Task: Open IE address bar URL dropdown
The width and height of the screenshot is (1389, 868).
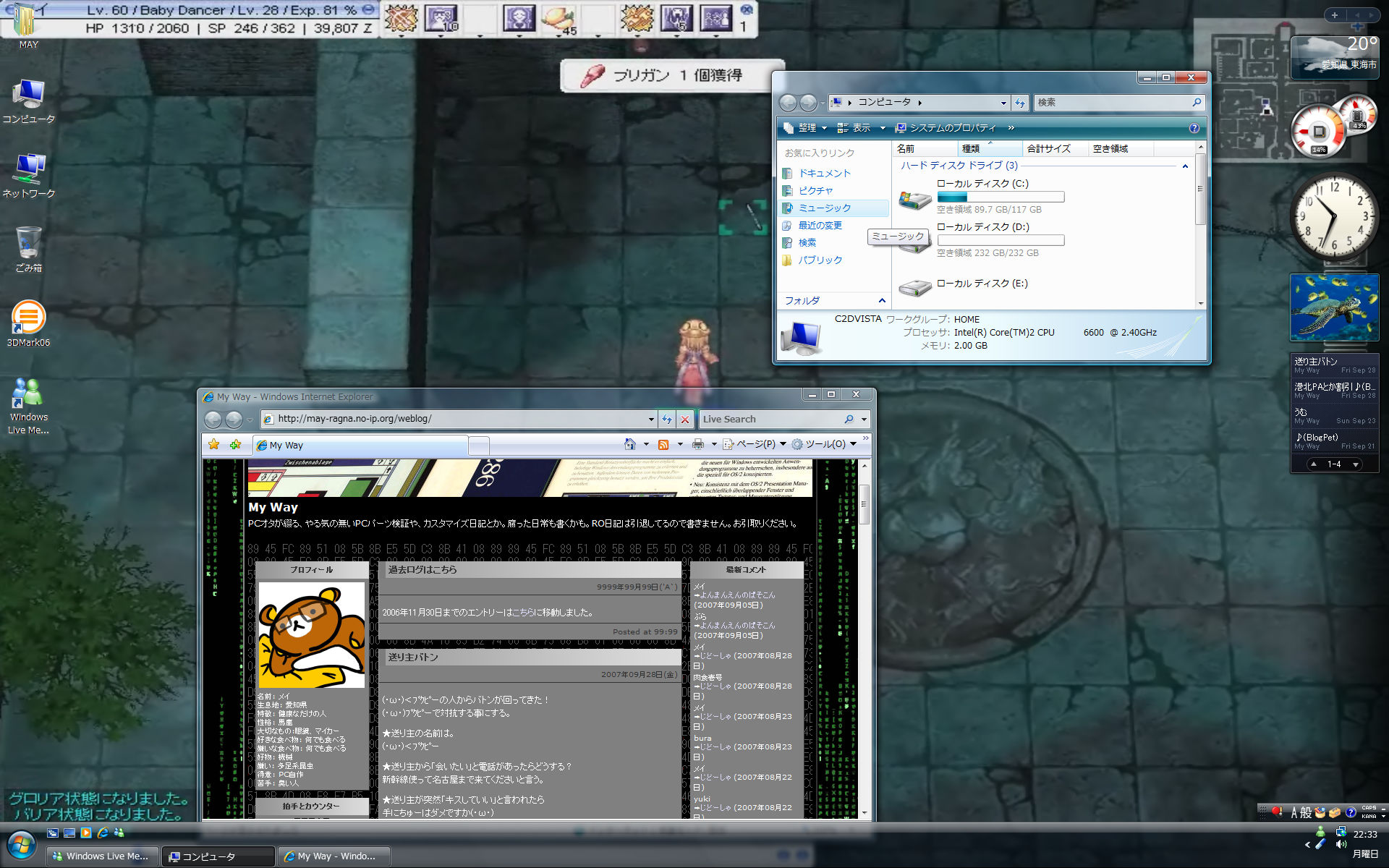Action: point(651,419)
